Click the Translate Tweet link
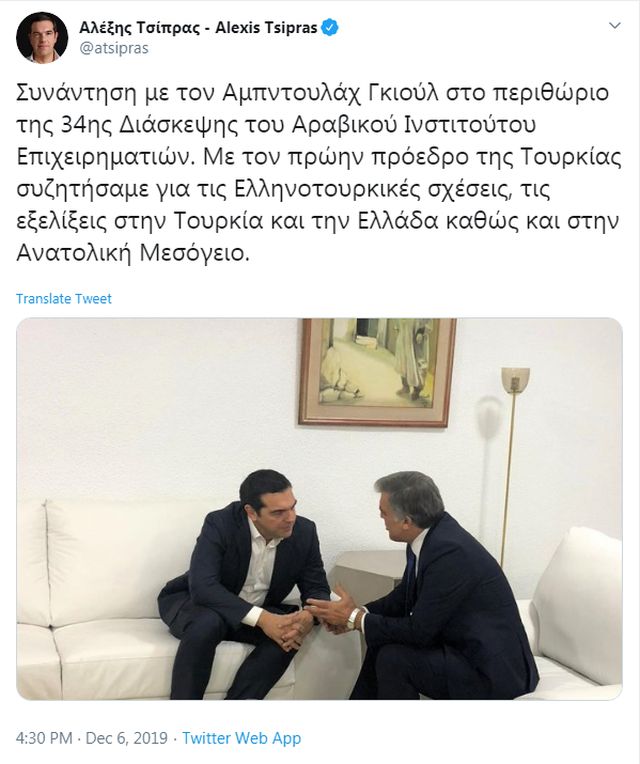 pyautogui.click(x=64, y=298)
